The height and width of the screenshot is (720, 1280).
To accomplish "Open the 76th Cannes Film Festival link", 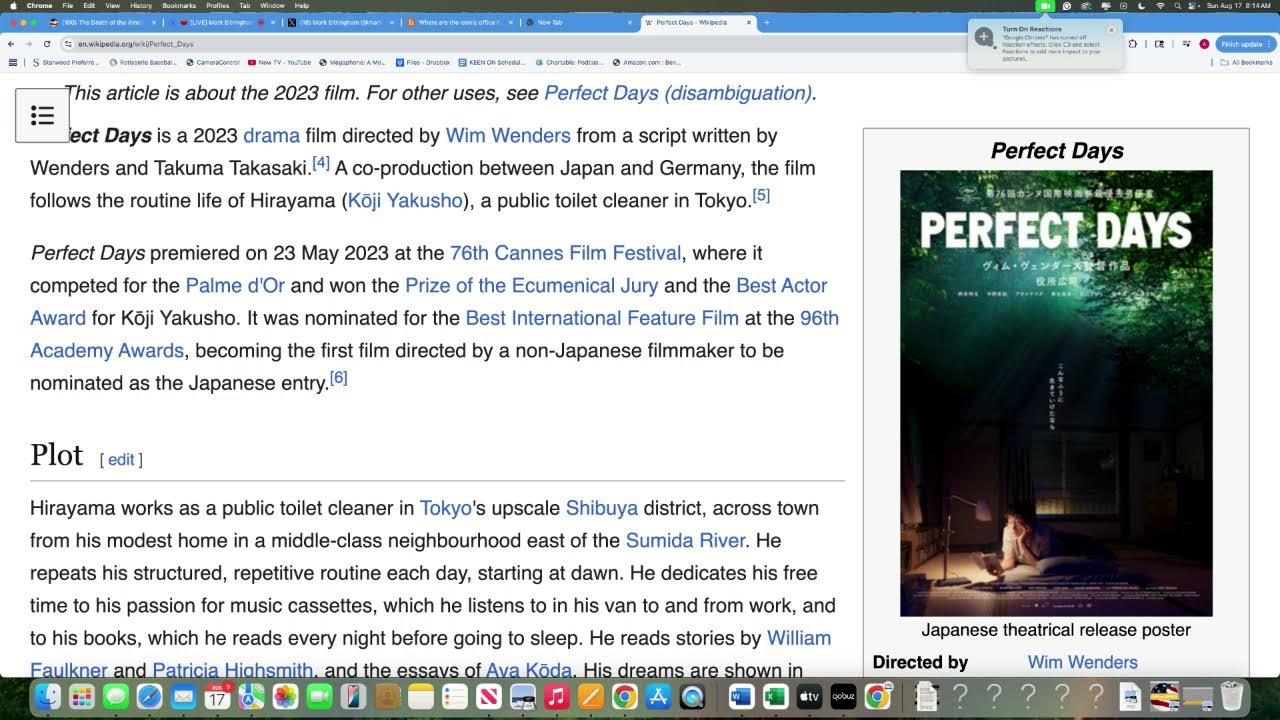I will coord(565,253).
